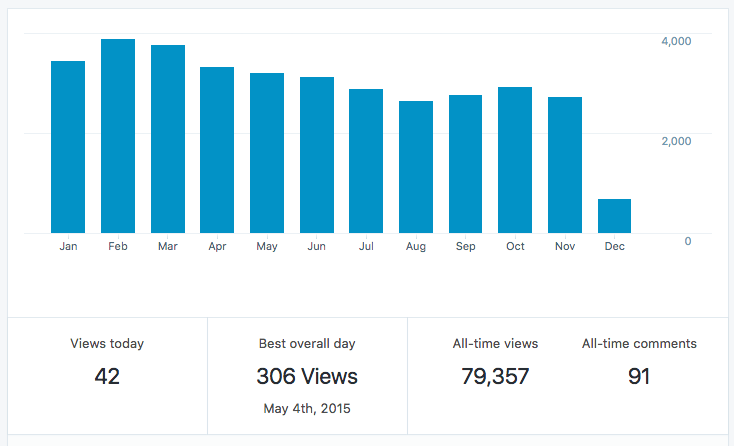Click the All-time comments heading

pyautogui.click(x=639, y=344)
